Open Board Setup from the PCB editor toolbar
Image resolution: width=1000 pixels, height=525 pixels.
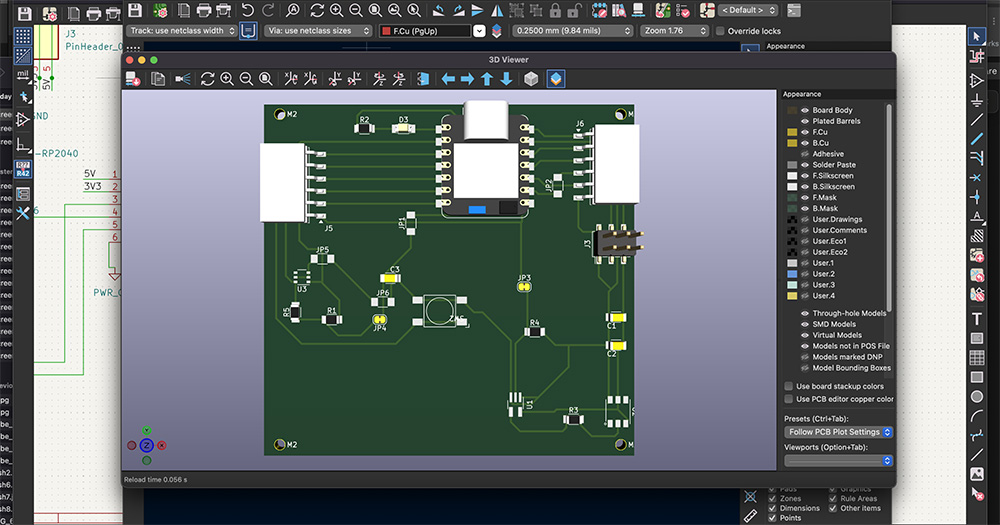[160, 10]
